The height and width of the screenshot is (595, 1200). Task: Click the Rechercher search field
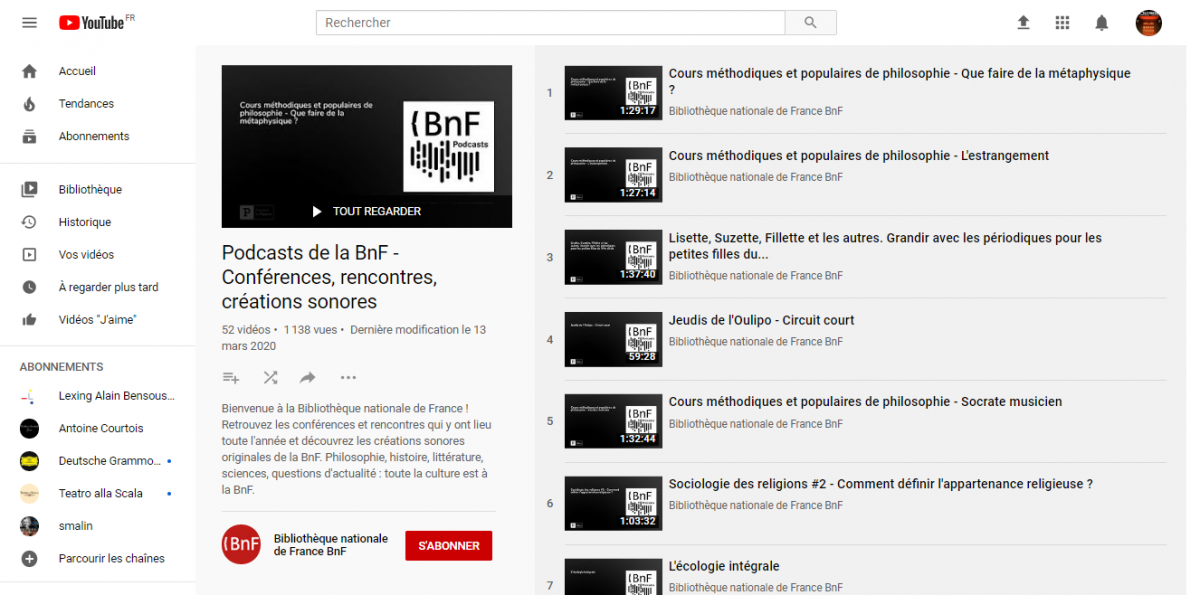coord(550,22)
